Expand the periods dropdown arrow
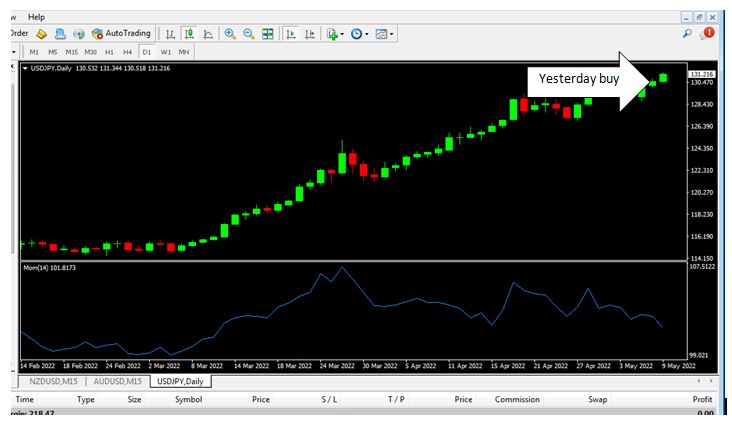 click(367, 34)
